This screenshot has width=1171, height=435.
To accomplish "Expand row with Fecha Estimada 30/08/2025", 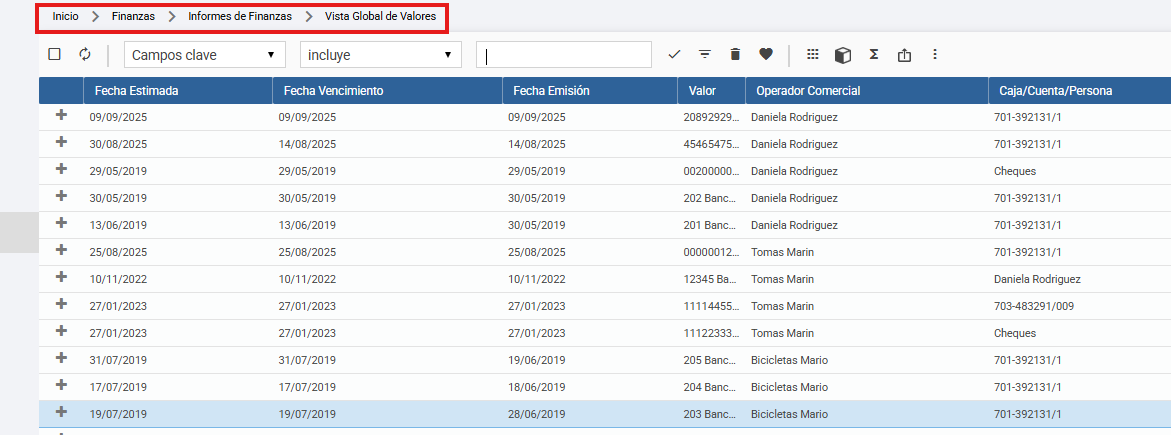I will pos(61,142).
